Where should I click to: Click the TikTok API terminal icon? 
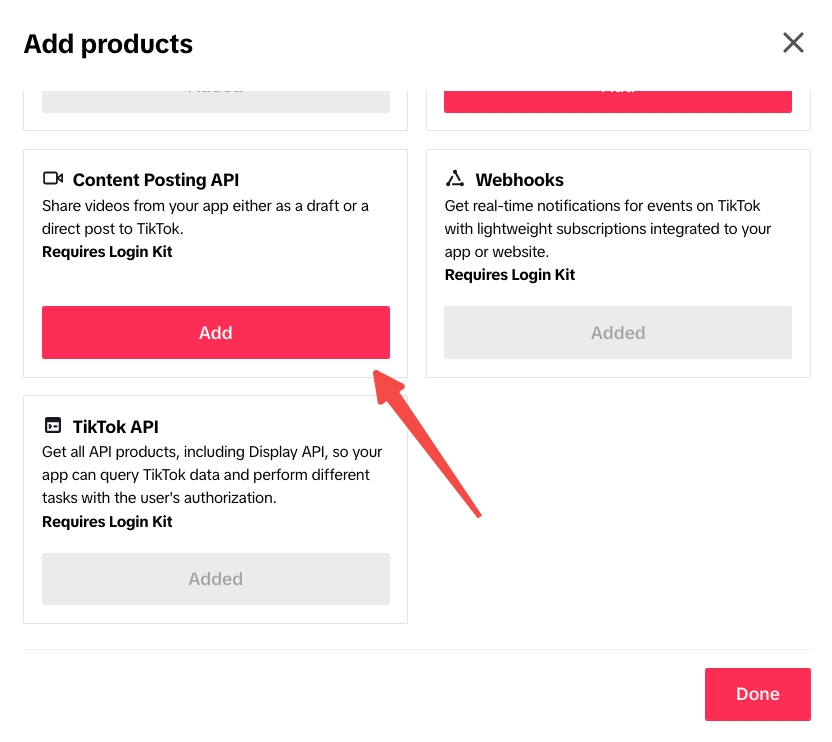point(53,425)
